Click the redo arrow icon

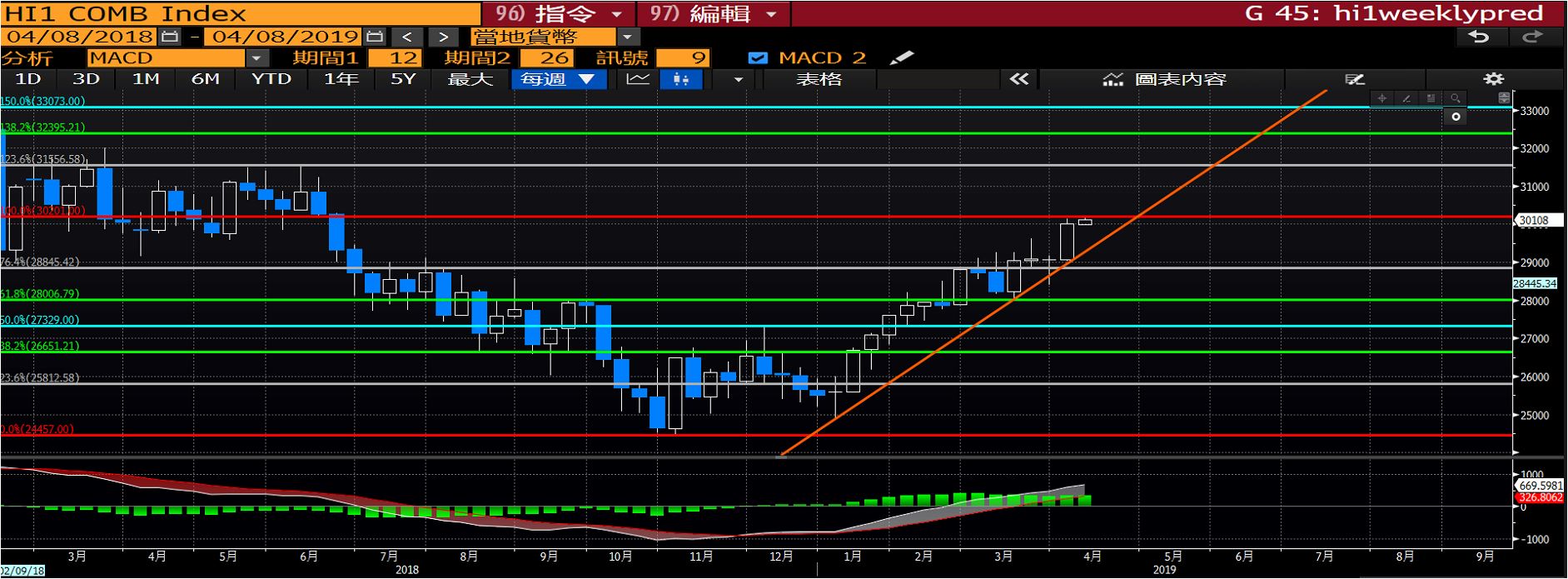[x=1532, y=37]
